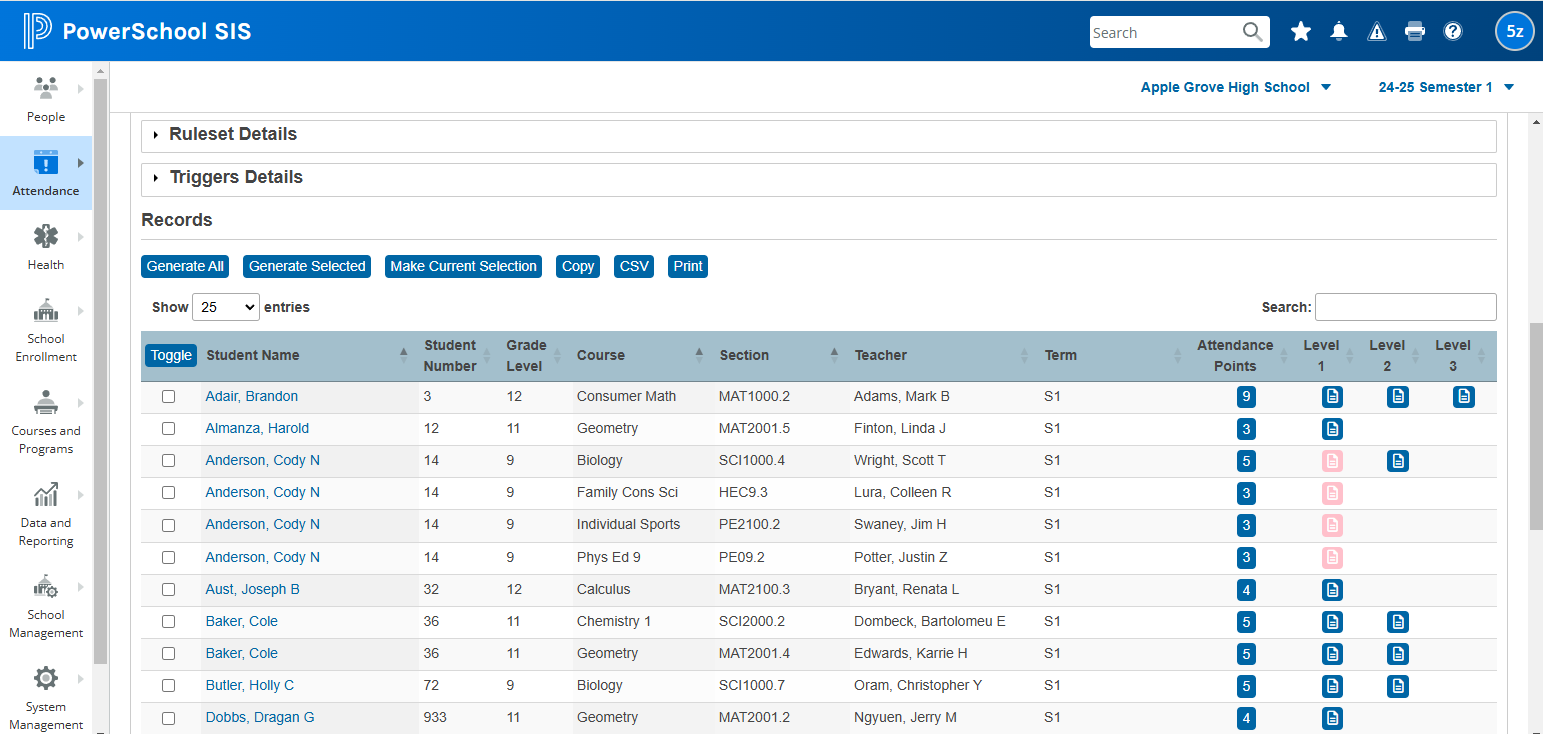
Task: Check the box for Aust, Joseph B
Action: point(168,590)
